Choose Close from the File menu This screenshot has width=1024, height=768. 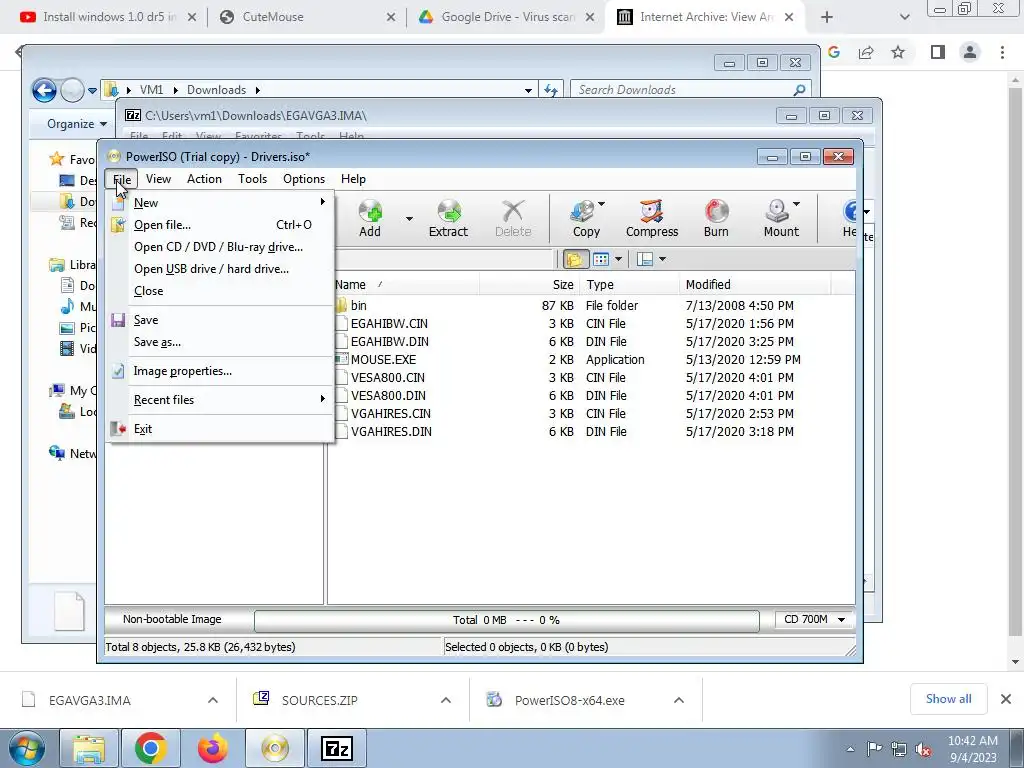click(222, 291)
